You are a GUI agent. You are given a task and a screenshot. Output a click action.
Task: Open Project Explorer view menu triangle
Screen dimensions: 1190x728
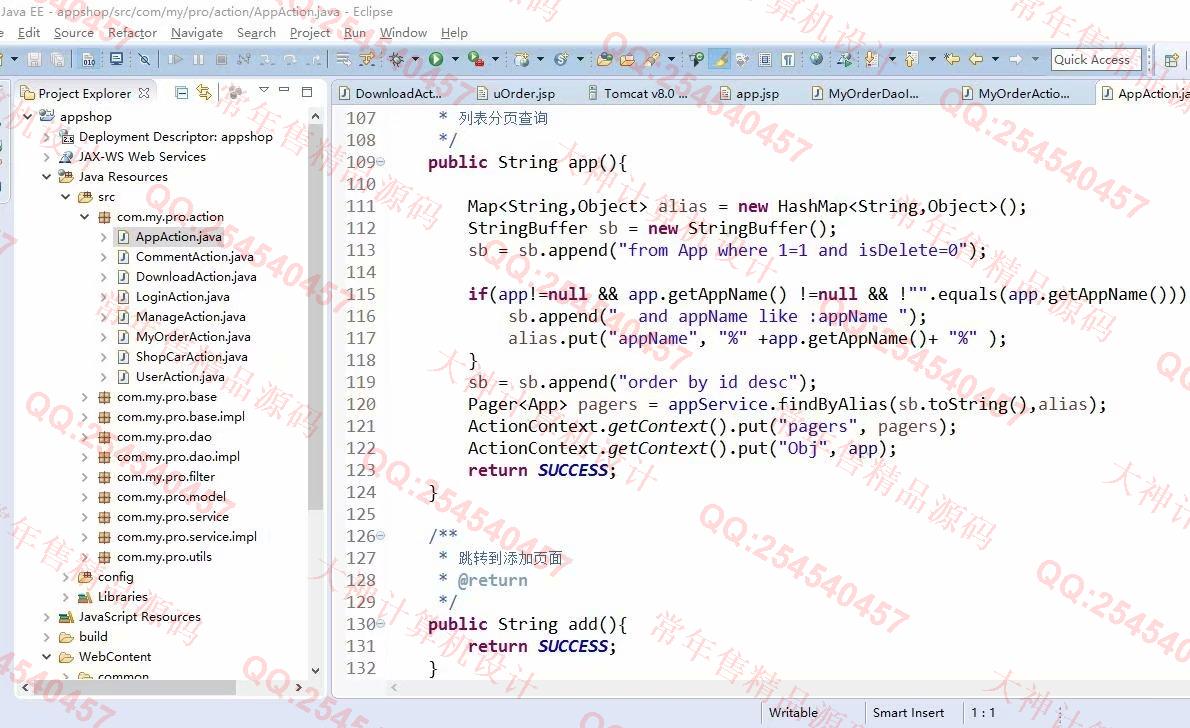pyautogui.click(x=263, y=90)
